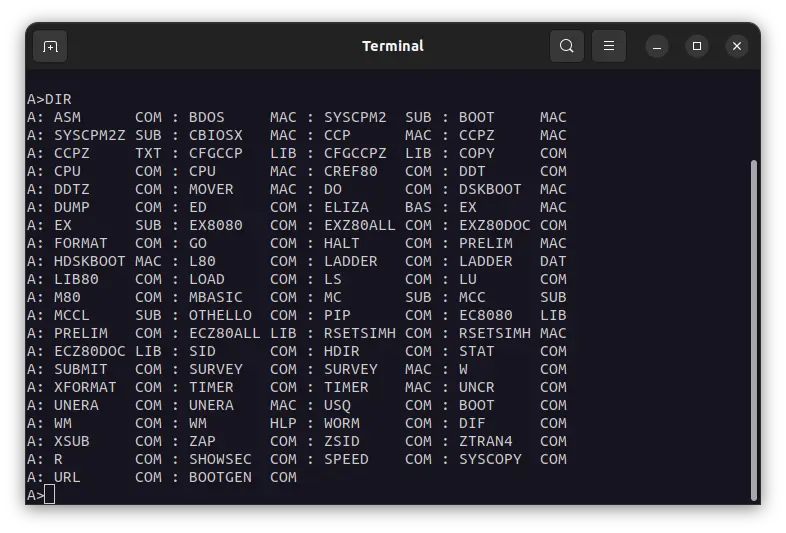This screenshot has width=786, height=533.
Task: Select the HALT filename
Action: click(x=341, y=244)
